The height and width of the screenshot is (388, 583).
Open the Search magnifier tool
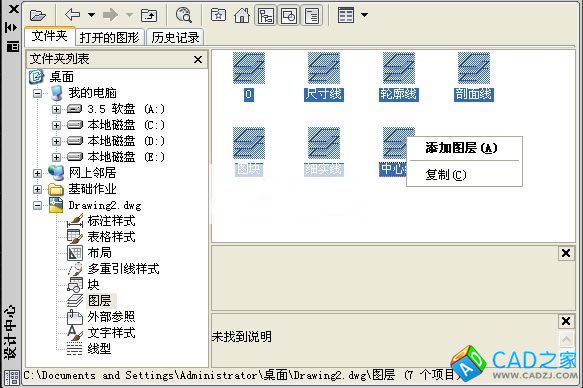coord(184,15)
